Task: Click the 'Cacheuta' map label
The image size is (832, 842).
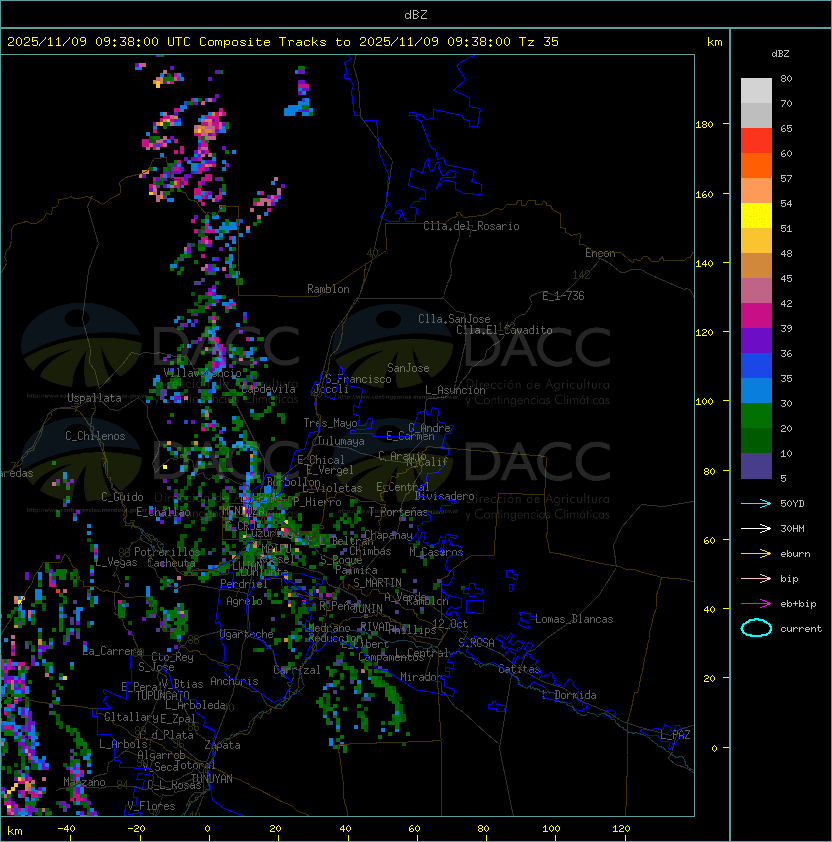Action: [x=171, y=563]
